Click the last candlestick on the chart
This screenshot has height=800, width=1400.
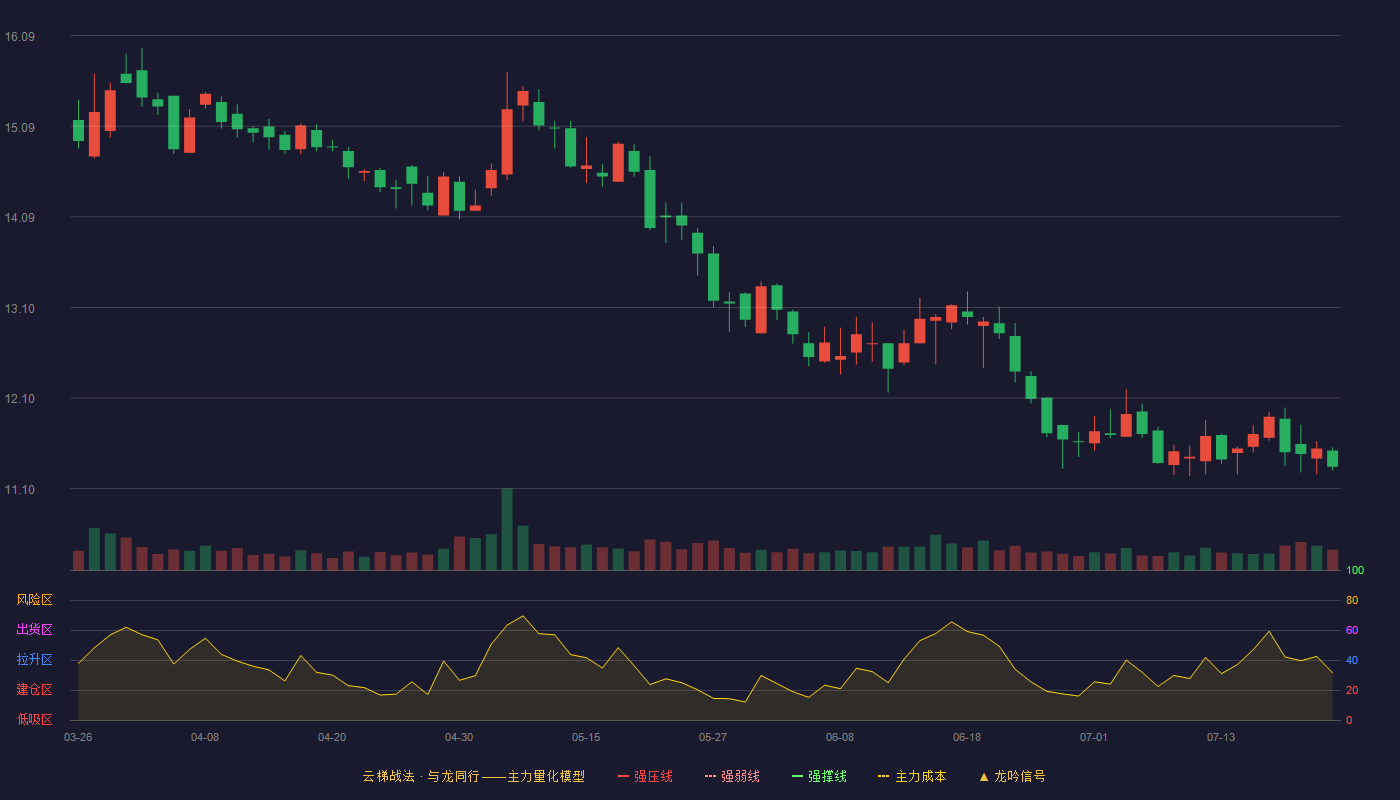pos(1332,458)
